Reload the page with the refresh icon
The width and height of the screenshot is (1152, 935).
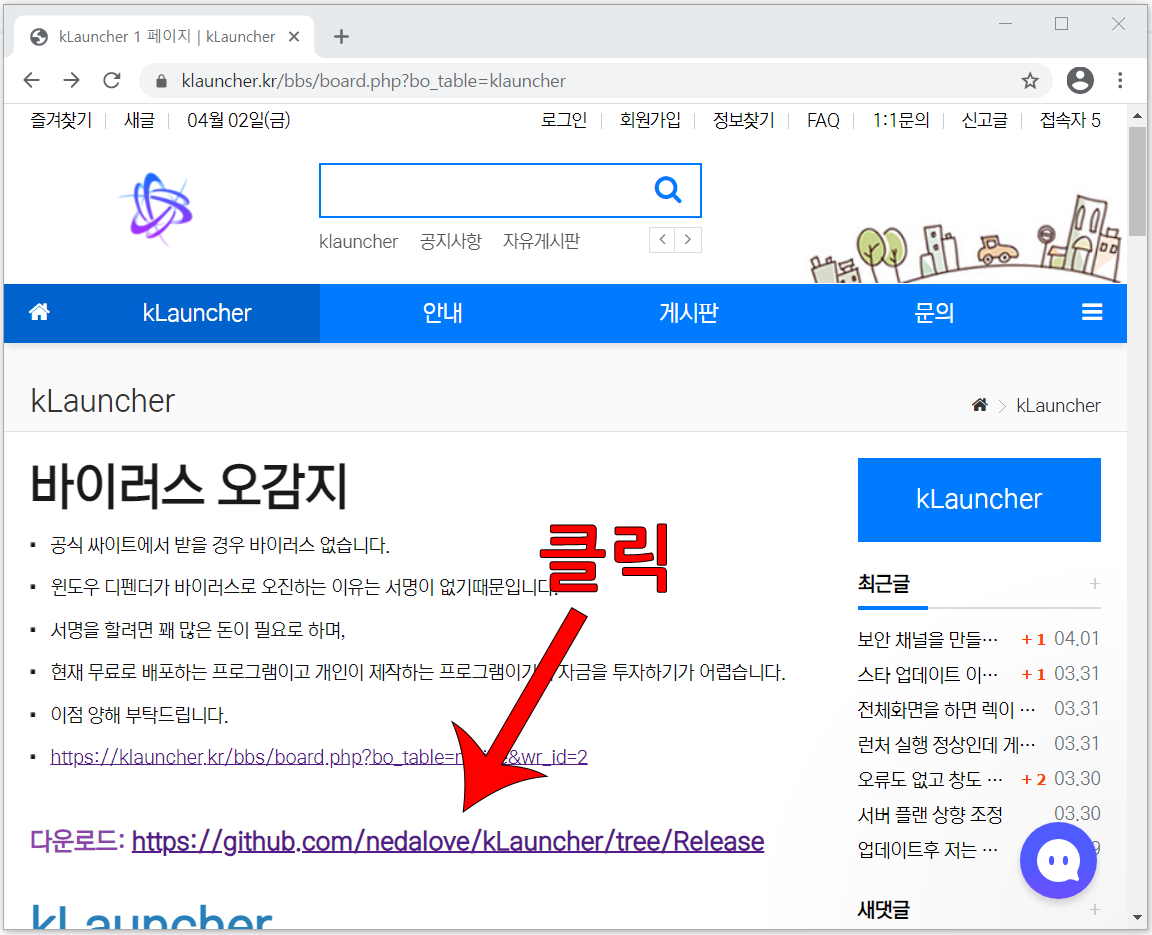pyautogui.click(x=112, y=80)
